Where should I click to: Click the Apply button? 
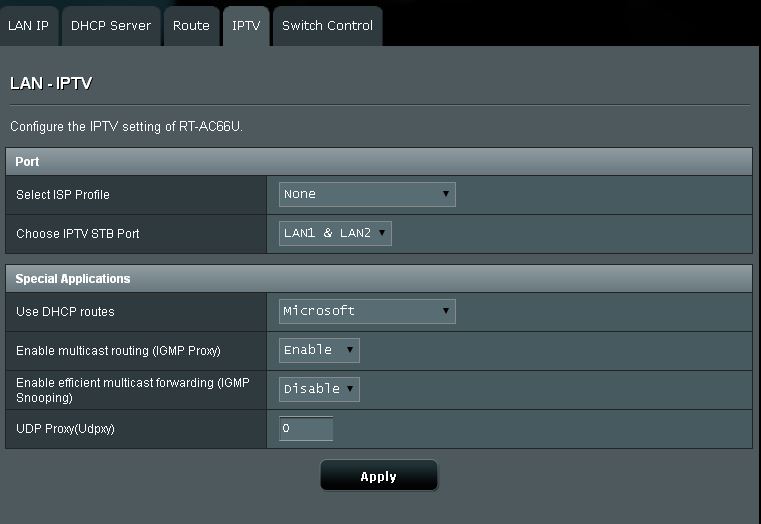pyautogui.click(x=379, y=476)
